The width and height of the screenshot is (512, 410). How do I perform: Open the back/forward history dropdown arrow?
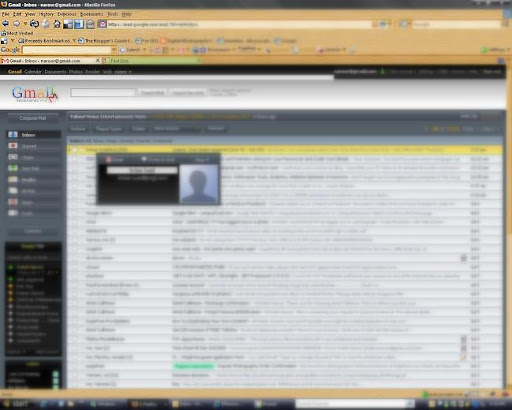(25, 24)
